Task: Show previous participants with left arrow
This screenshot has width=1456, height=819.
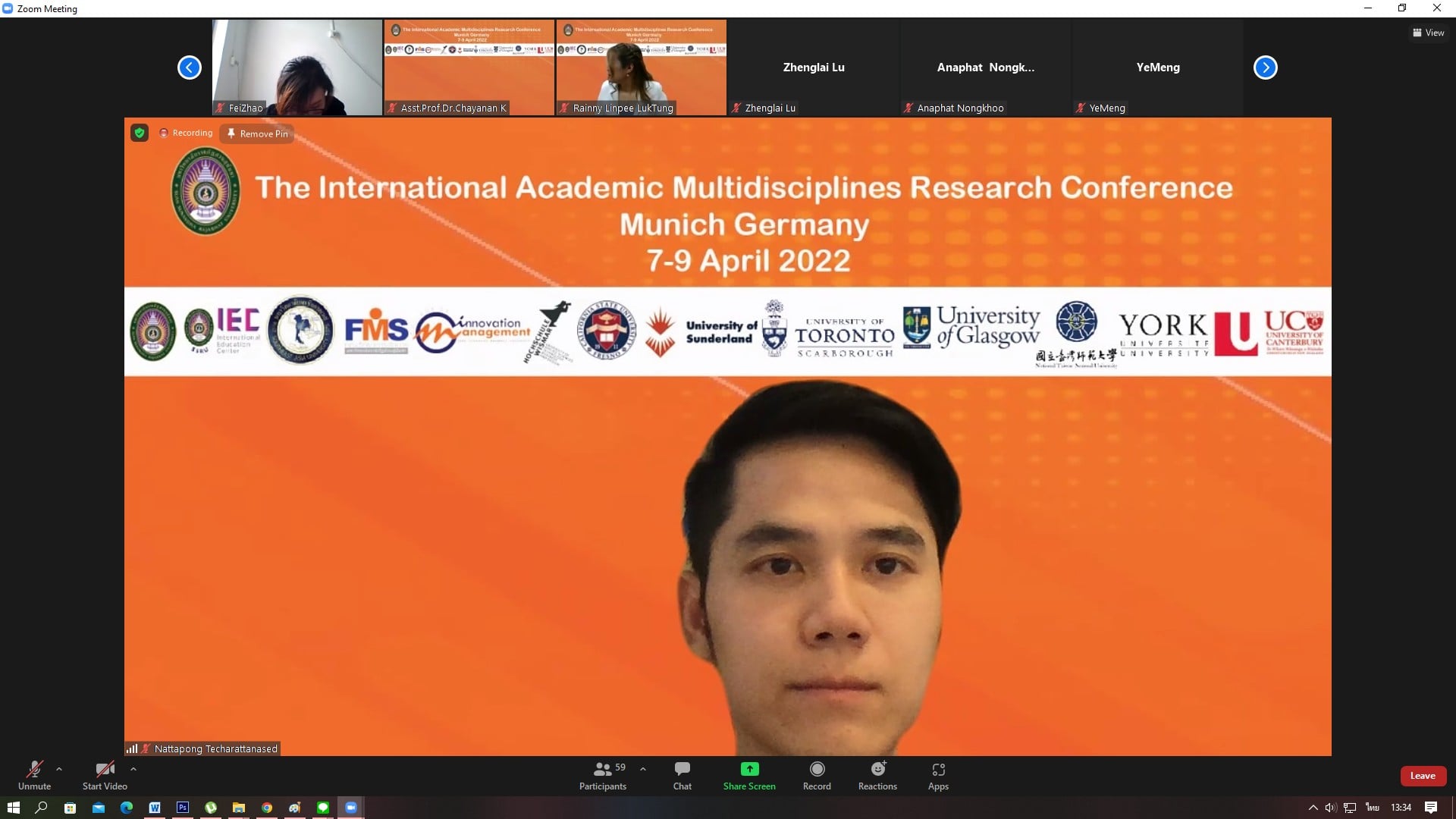Action: point(190,67)
